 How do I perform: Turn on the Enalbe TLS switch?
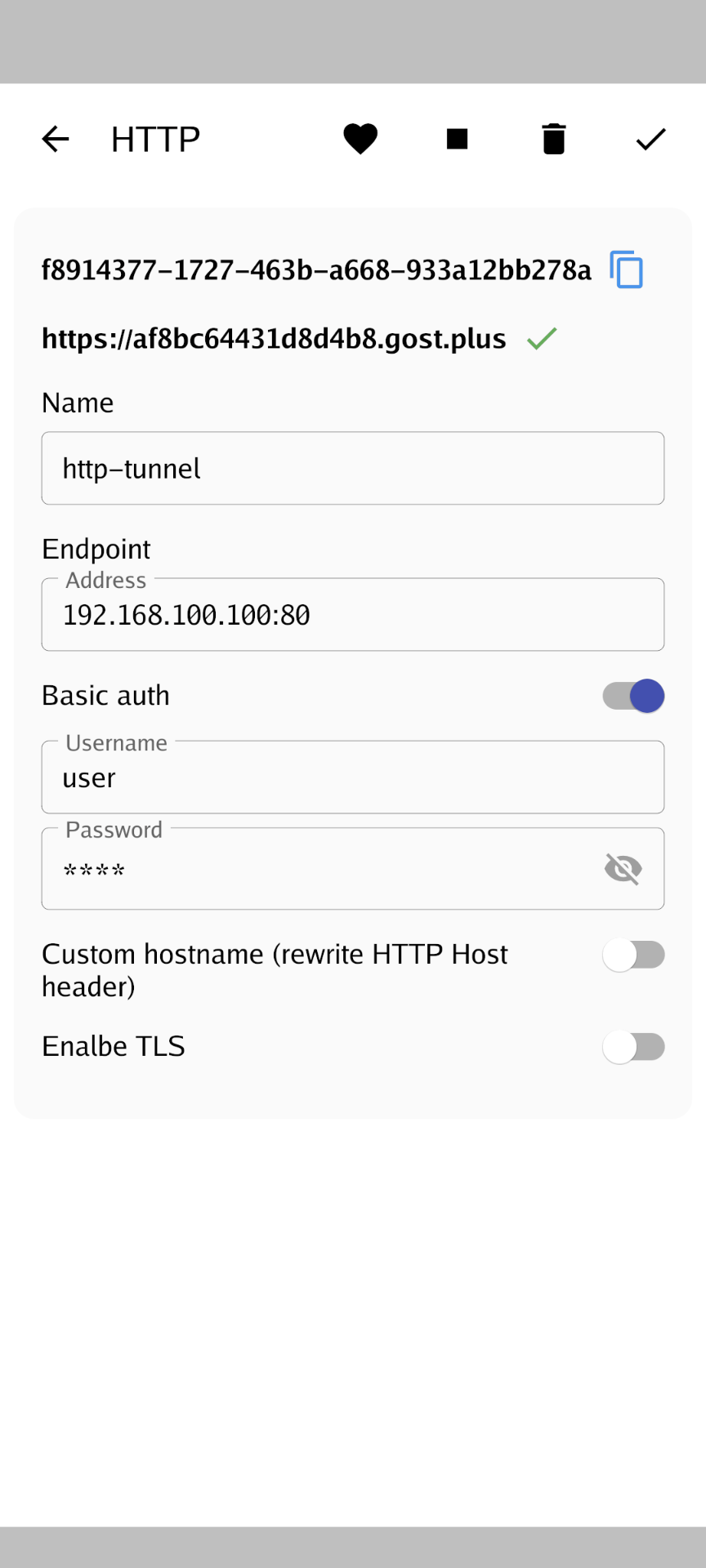coord(633,1047)
